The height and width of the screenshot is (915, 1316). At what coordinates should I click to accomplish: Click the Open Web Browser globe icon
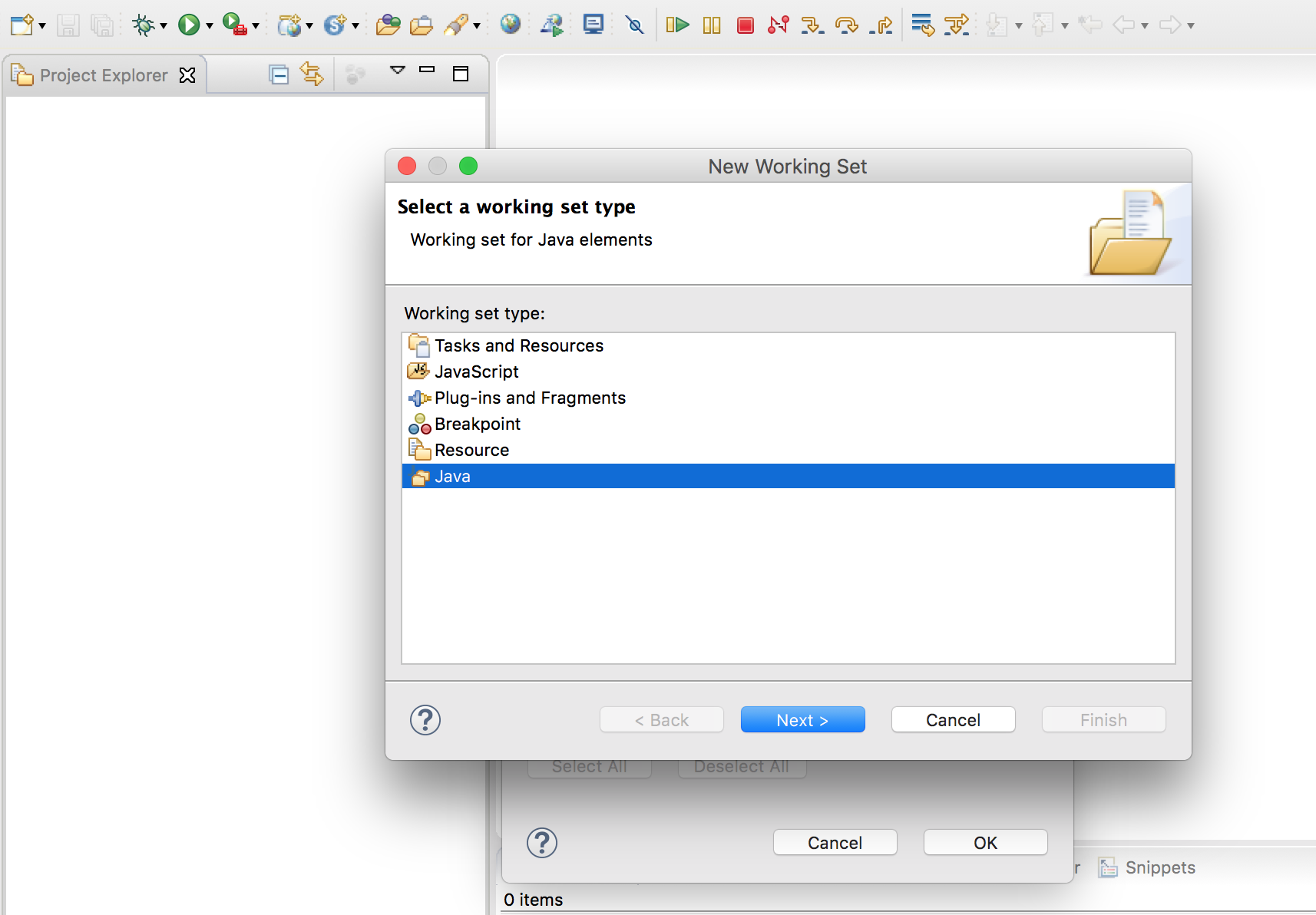tap(511, 25)
